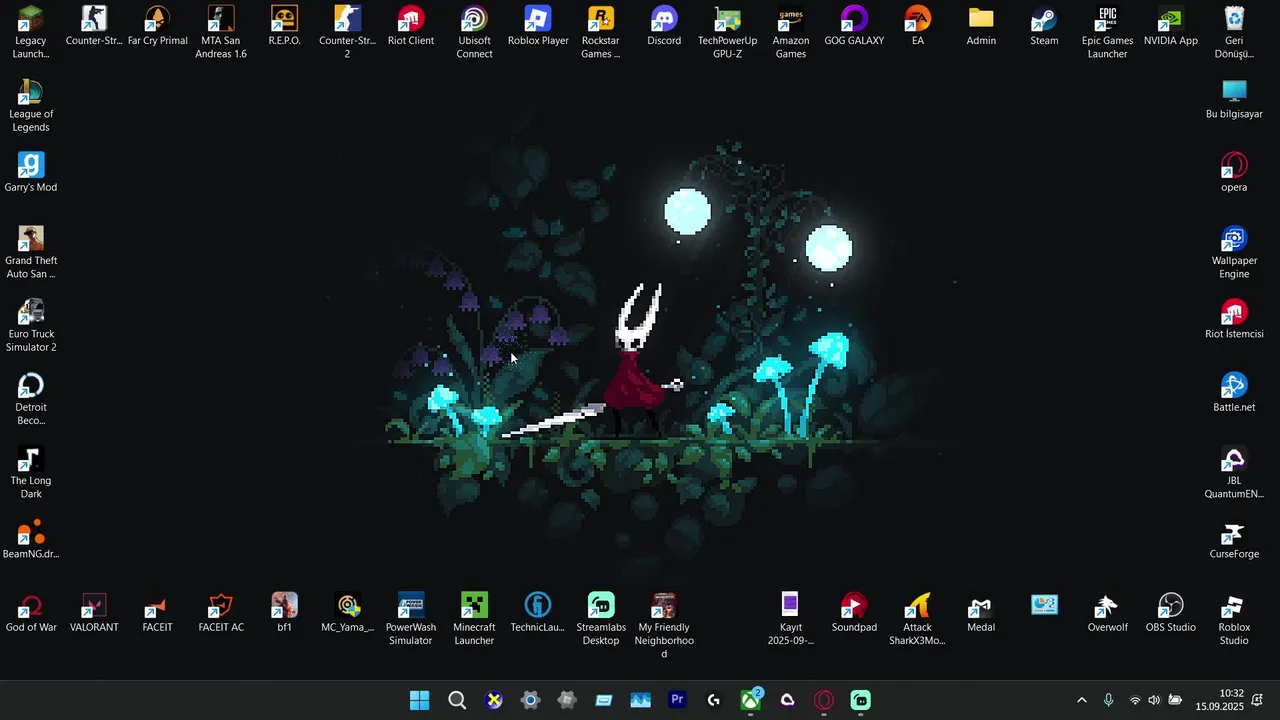Select the Euro Truck Simulator 2 icon
The width and height of the screenshot is (1280, 720).
click(x=31, y=325)
